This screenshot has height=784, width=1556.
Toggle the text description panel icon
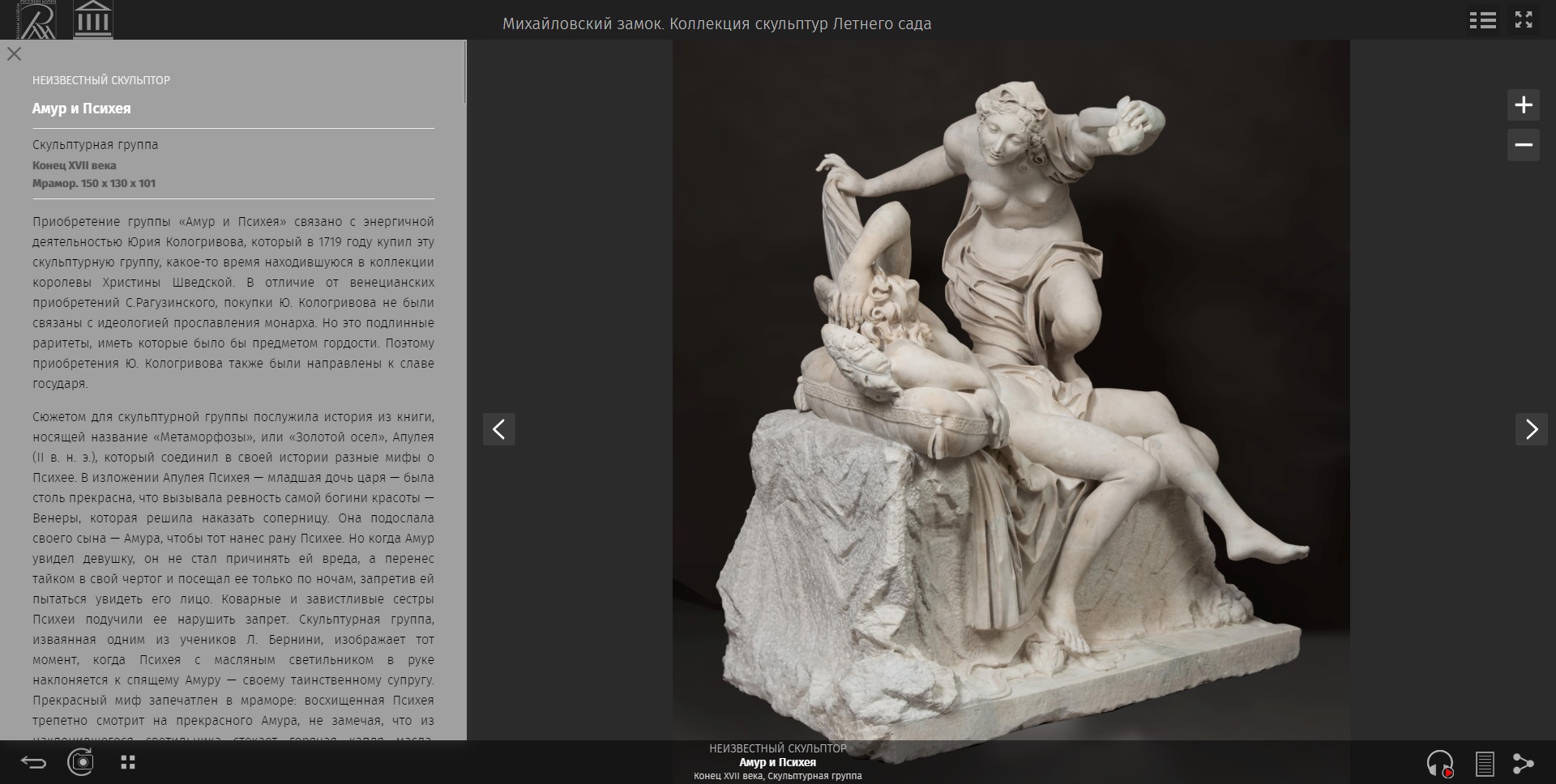pos(1485,763)
